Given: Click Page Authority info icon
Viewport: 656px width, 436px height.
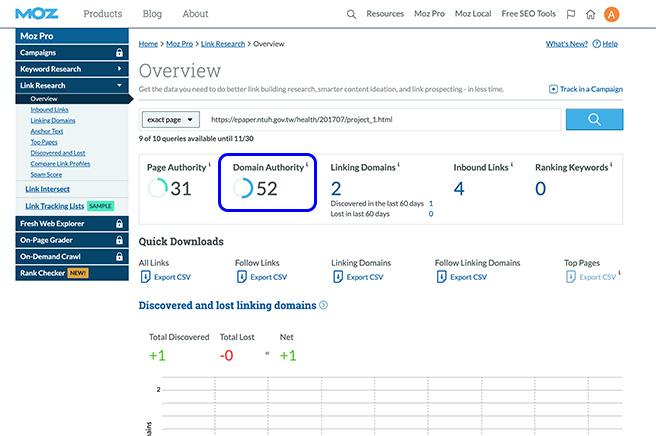Looking at the screenshot, I should tap(210, 164).
